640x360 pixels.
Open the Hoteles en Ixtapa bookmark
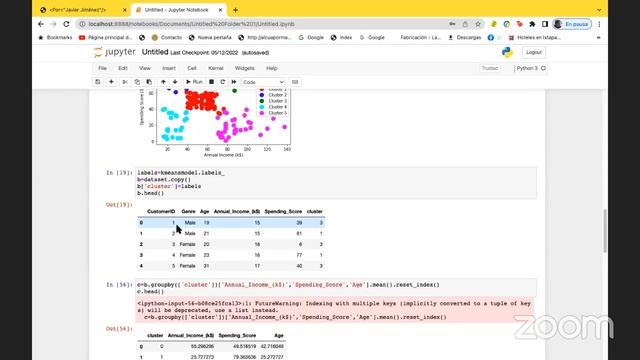pos(535,38)
